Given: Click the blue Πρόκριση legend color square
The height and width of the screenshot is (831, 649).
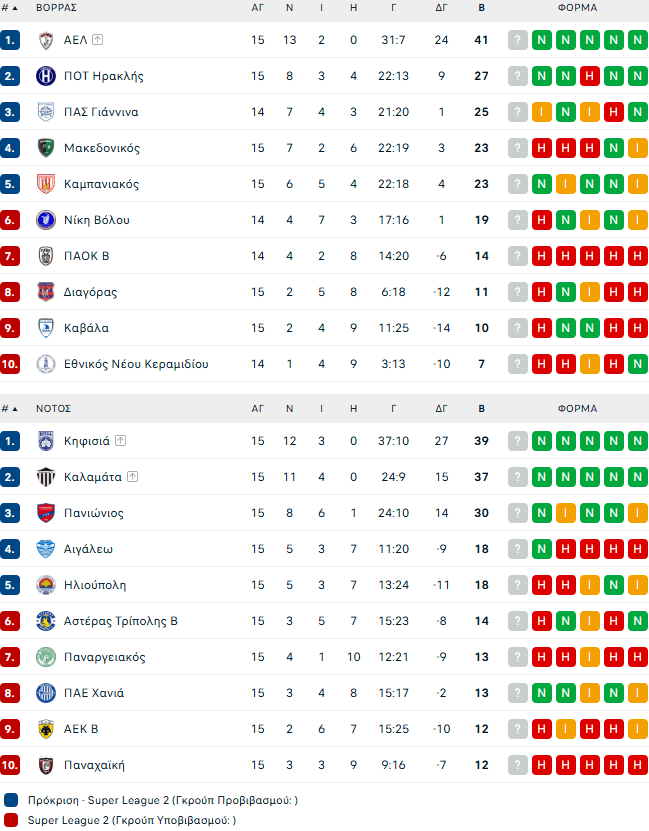Looking at the screenshot, I should tap(11, 800).
